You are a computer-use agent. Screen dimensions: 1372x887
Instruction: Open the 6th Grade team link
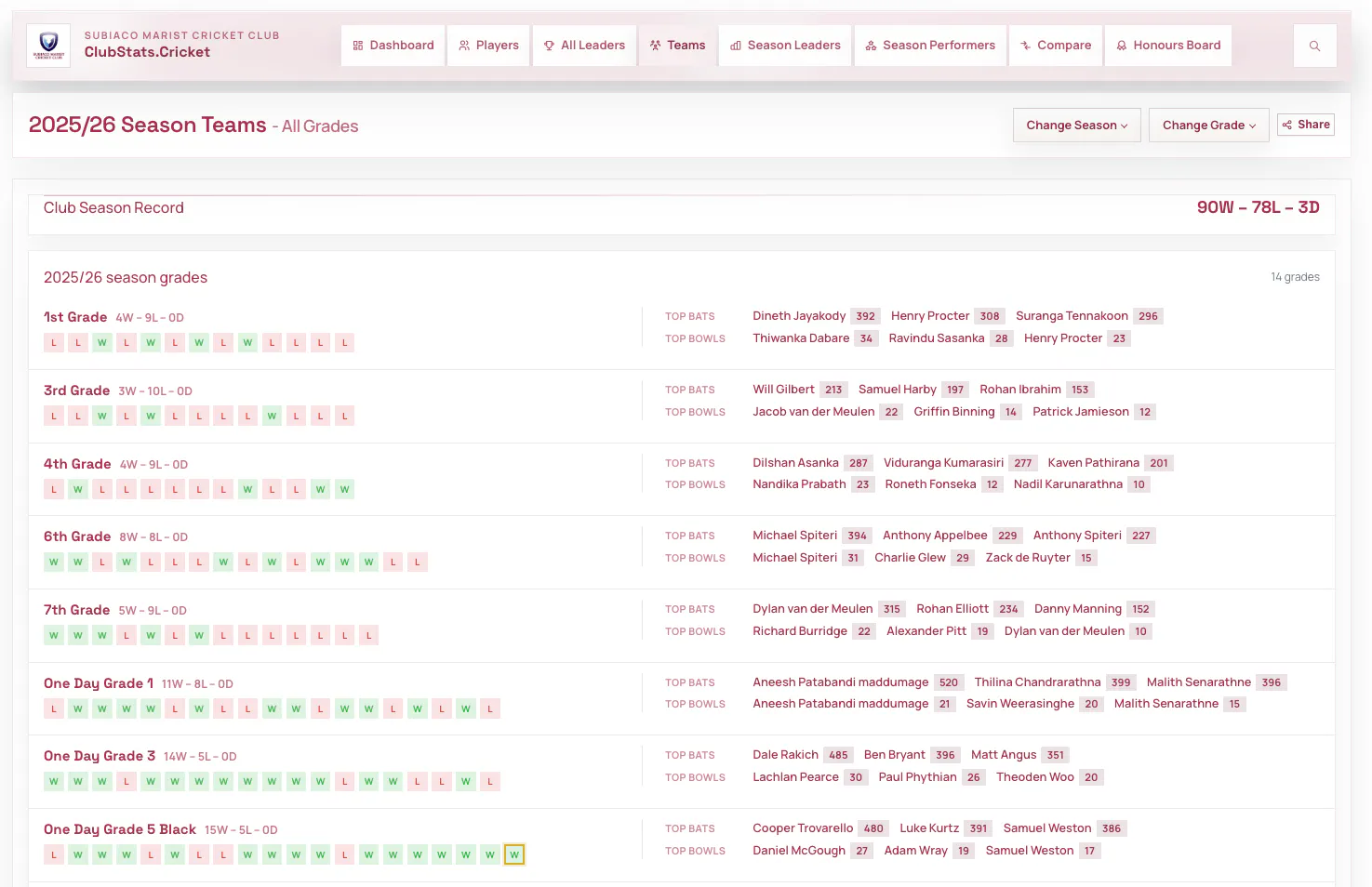click(77, 536)
